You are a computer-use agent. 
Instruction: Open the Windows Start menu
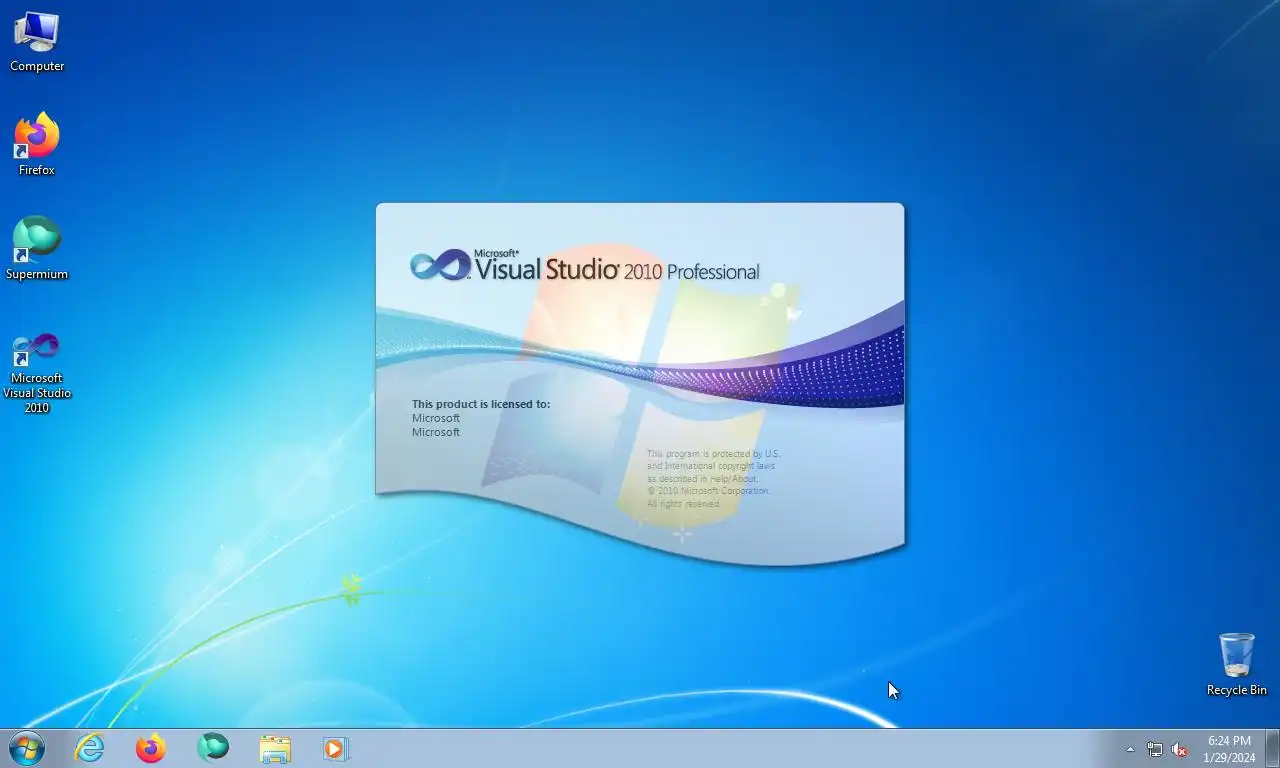(x=27, y=748)
